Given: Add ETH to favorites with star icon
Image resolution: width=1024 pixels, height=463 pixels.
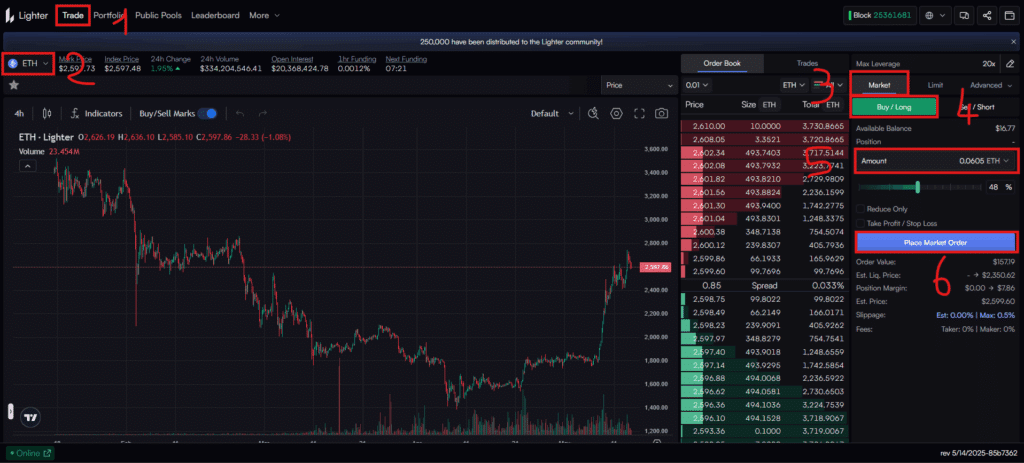Looking at the screenshot, I should [14, 85].
